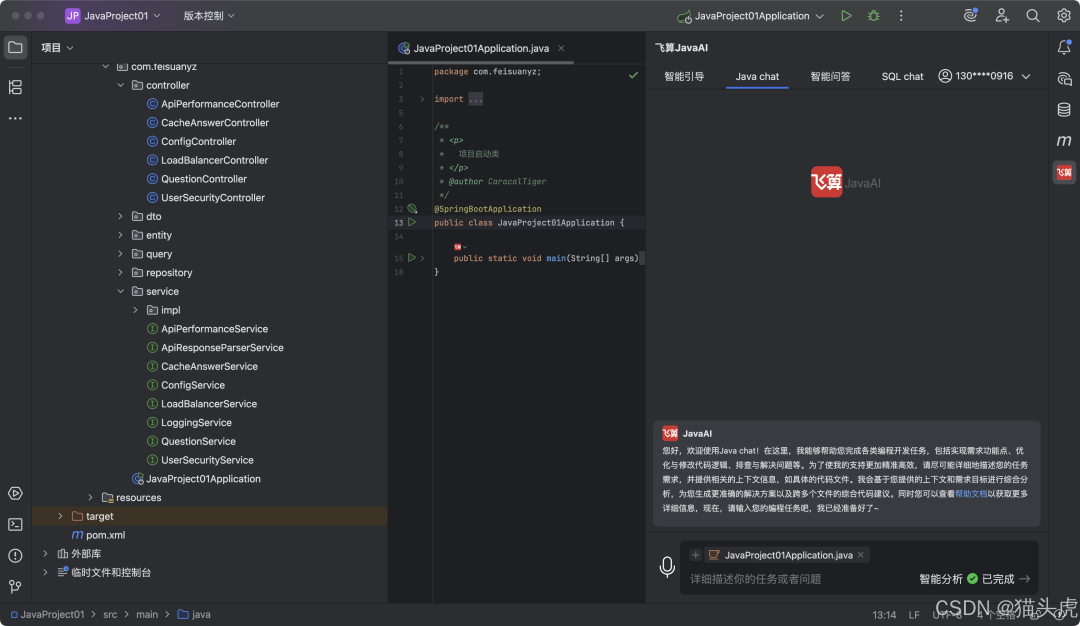Open account 130****0916 dropdown
Image resolution: width=1080 pixels, height=626 pixels.
click(984, 76)
